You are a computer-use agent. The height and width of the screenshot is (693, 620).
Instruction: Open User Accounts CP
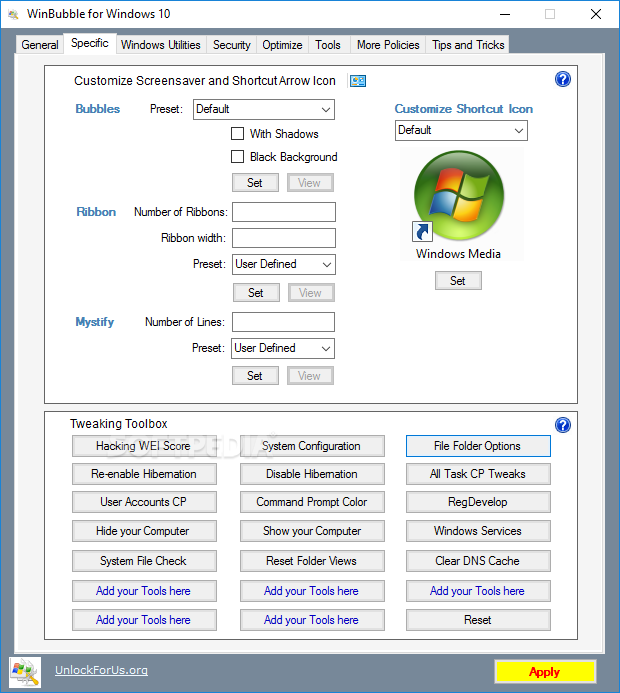(144, 502)
